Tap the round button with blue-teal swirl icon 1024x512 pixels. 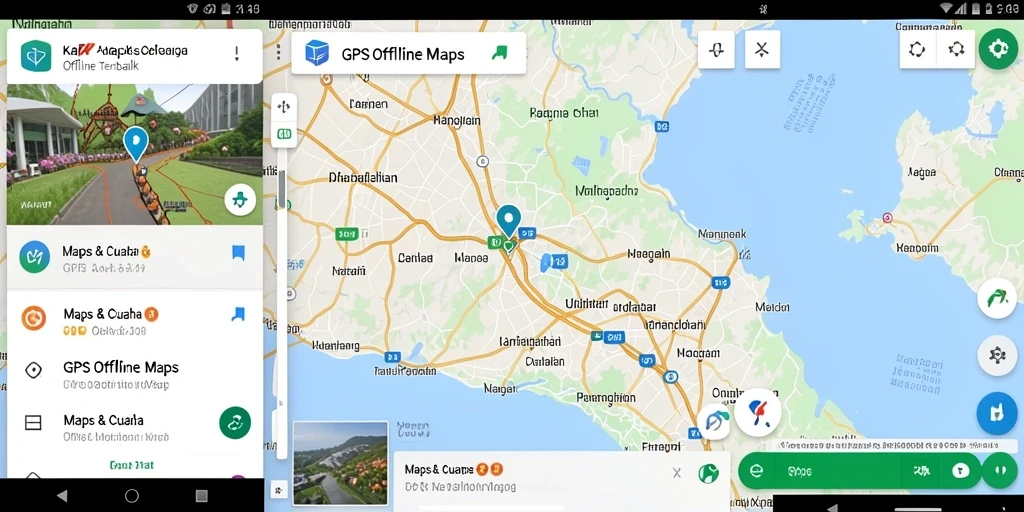(x=713, y=422)
